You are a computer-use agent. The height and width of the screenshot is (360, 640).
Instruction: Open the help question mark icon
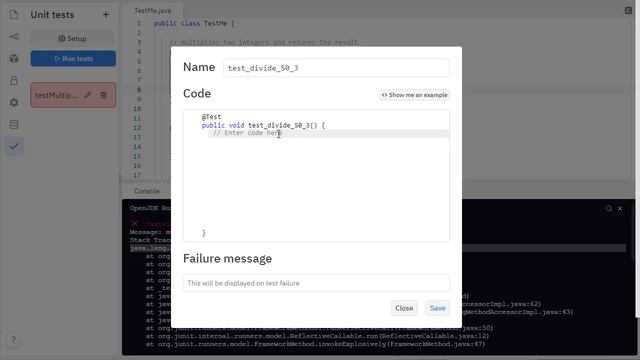[13, 340]
